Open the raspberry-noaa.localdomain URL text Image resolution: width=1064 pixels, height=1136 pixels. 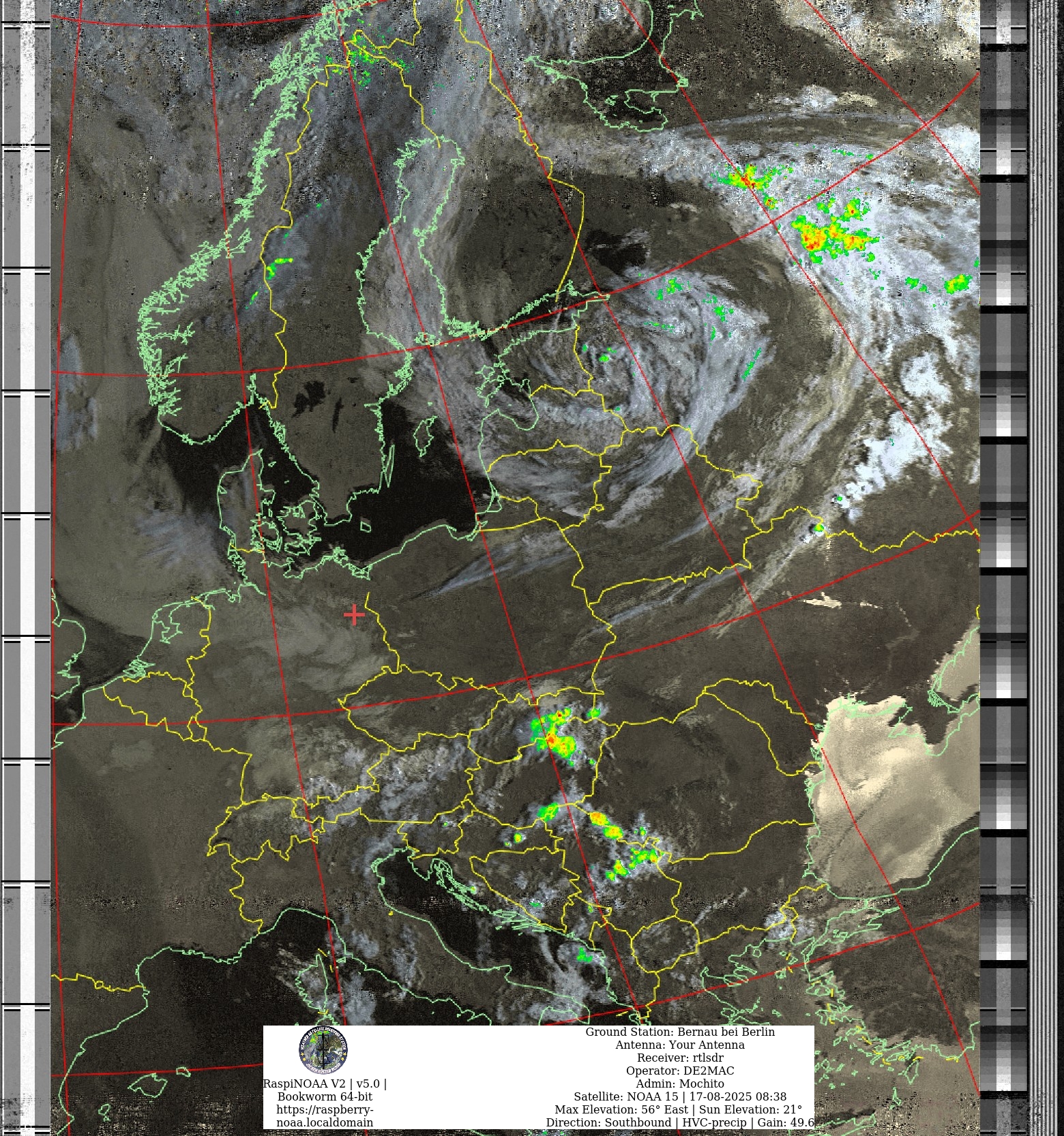[x=325, y=1116]
